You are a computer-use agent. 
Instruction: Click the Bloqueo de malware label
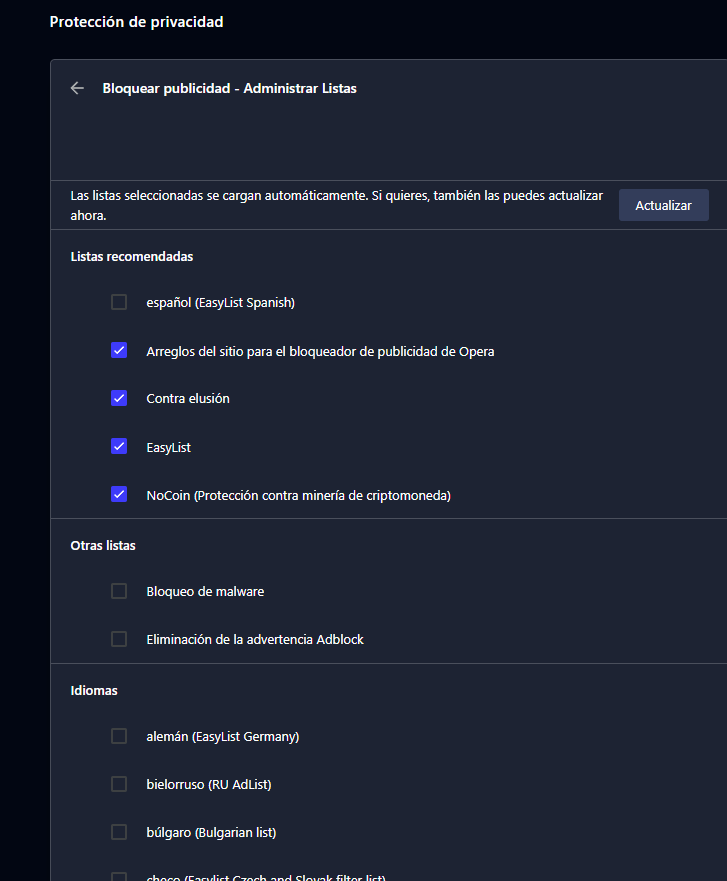click(x=205, y=592)
